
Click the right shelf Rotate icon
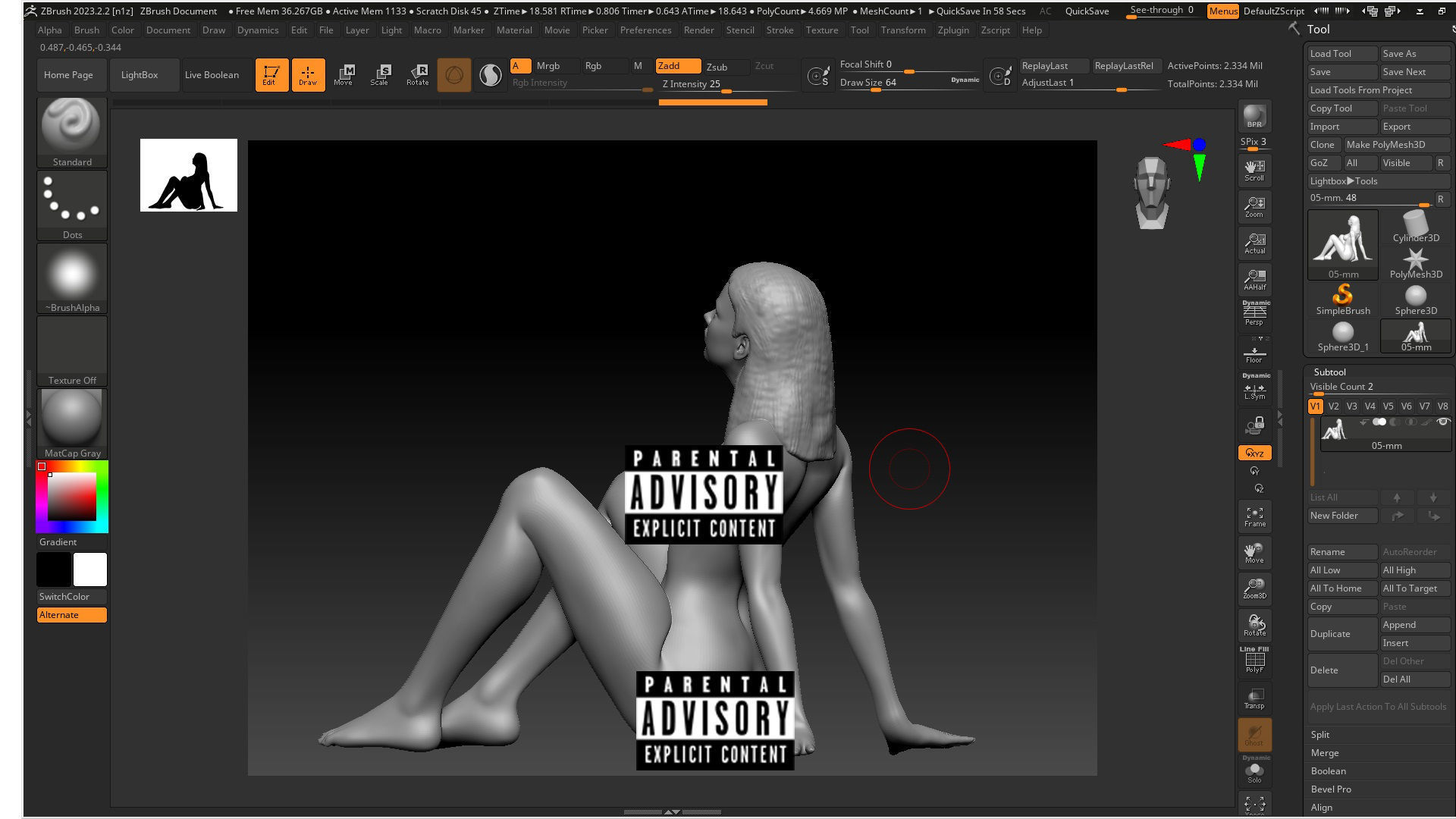[1254, 625]
